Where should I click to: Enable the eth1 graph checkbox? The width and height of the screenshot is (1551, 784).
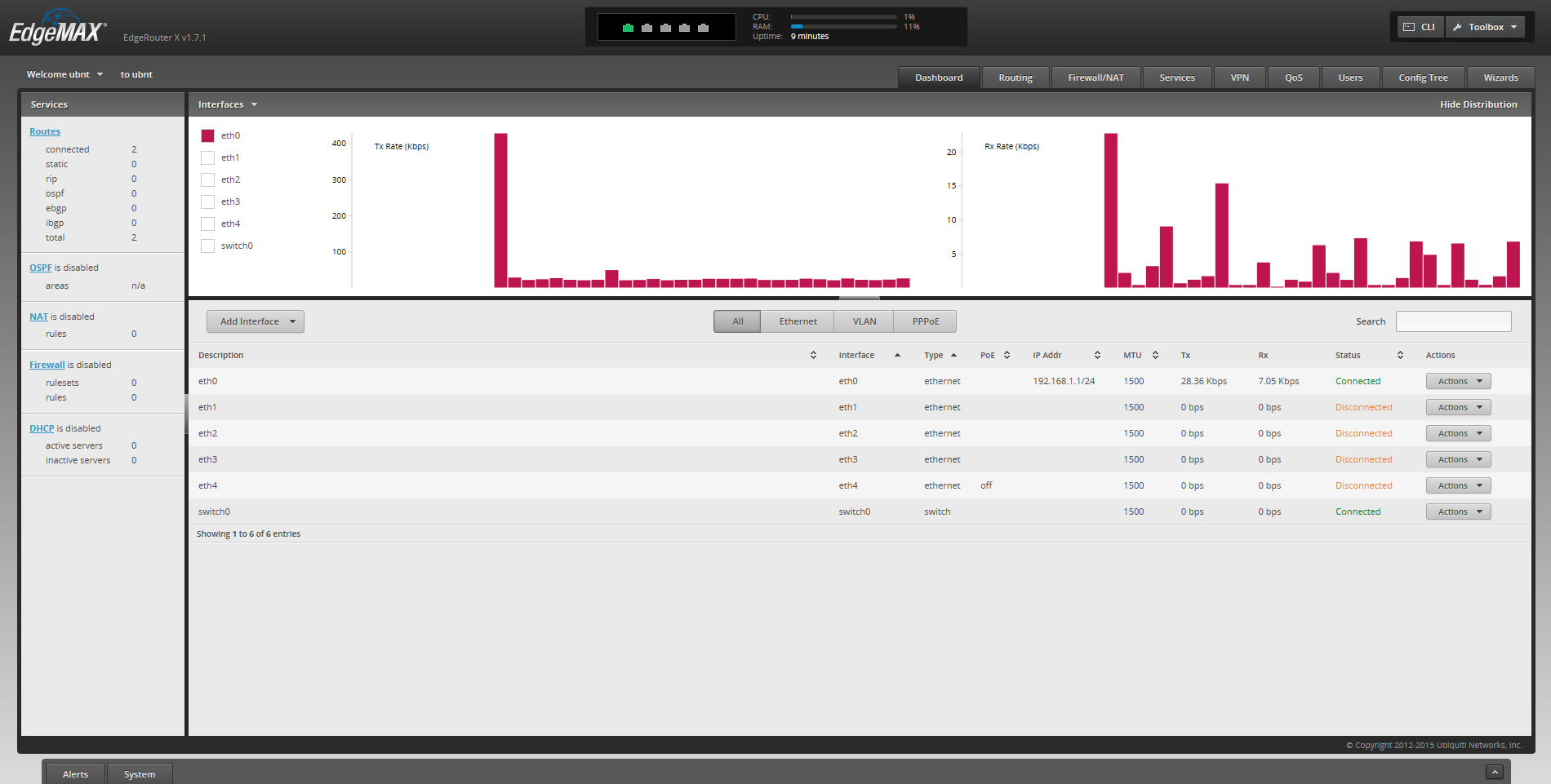207,157
